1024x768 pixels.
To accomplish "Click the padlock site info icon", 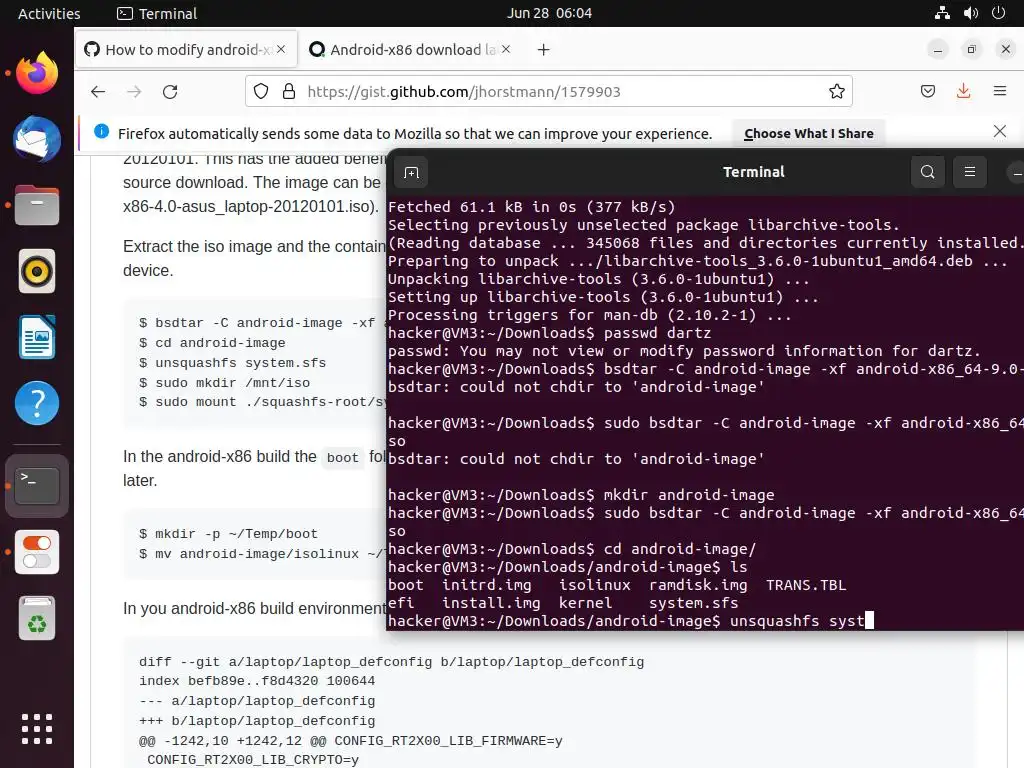I will pyautogui.click(x=289, y=91).
